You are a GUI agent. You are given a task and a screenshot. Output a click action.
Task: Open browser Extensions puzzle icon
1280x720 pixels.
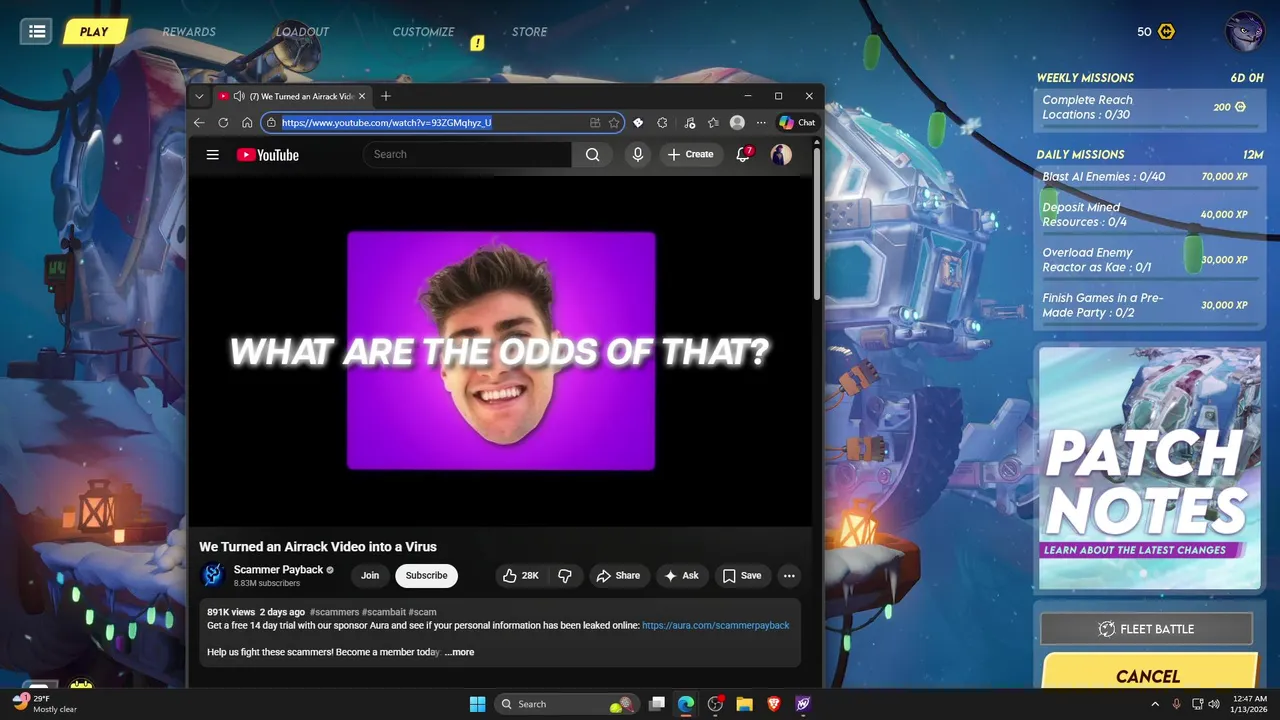click(x=662, y=123)
